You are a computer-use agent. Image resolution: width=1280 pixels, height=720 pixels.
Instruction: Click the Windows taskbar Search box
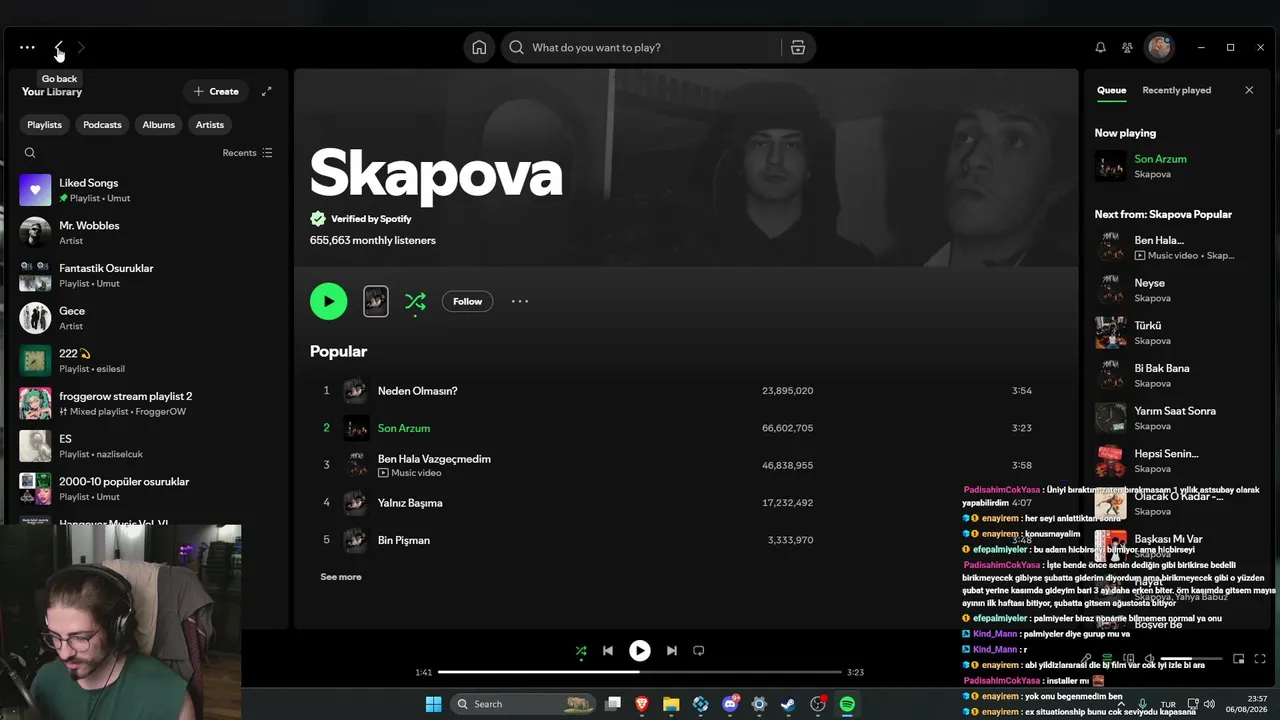[x=522, y=704]
